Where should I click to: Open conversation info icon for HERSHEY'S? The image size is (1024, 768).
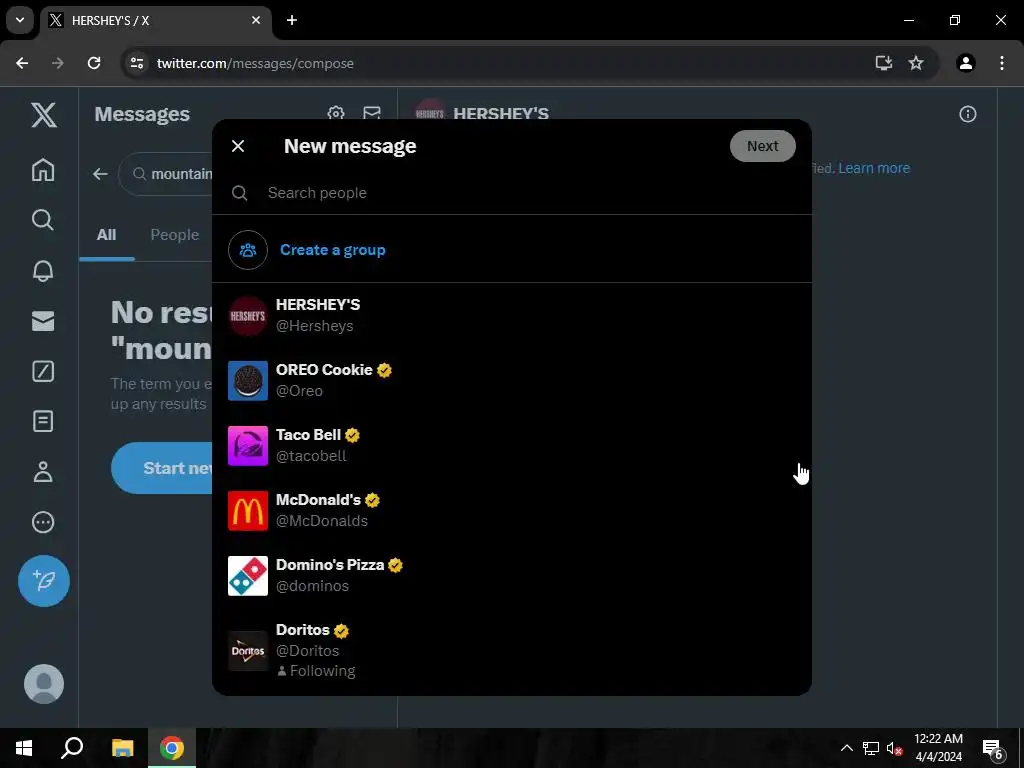tap(967, 114)
